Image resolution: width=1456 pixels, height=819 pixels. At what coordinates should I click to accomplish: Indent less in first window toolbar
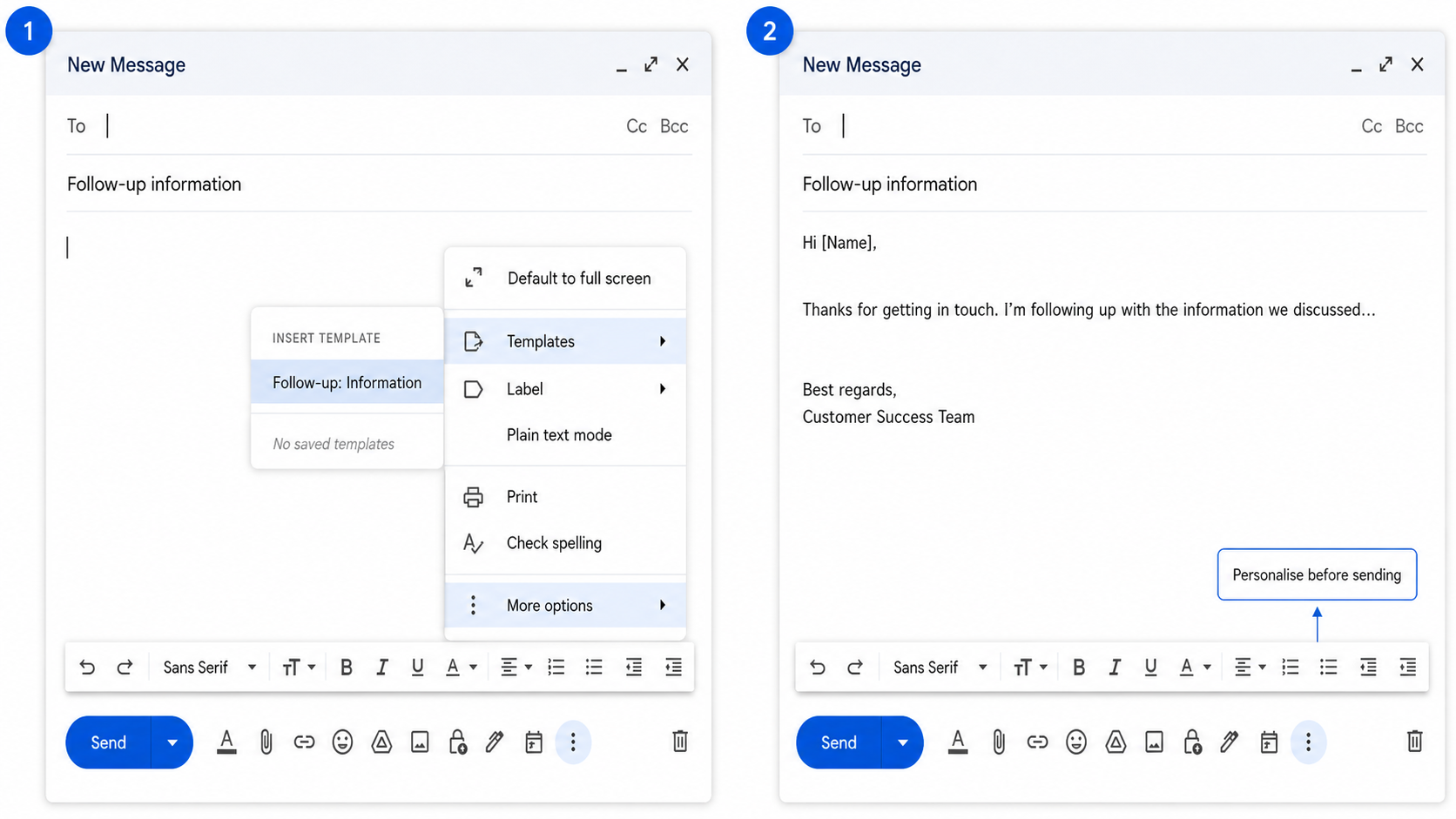[634, 668]
